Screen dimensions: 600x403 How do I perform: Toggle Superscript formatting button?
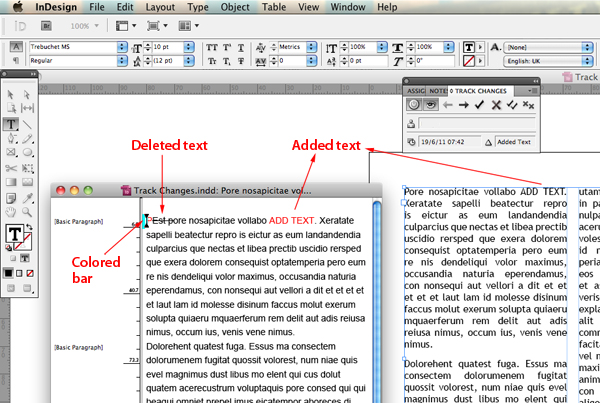(x=227, y=47)
